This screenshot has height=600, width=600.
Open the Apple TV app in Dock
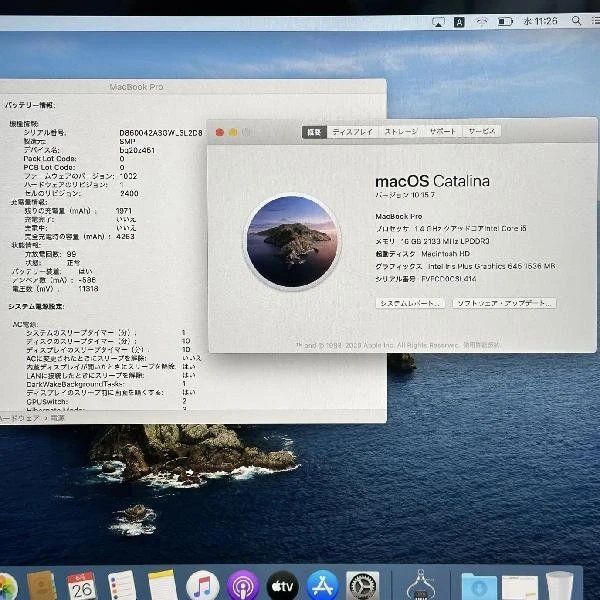[x=283, y=585]
